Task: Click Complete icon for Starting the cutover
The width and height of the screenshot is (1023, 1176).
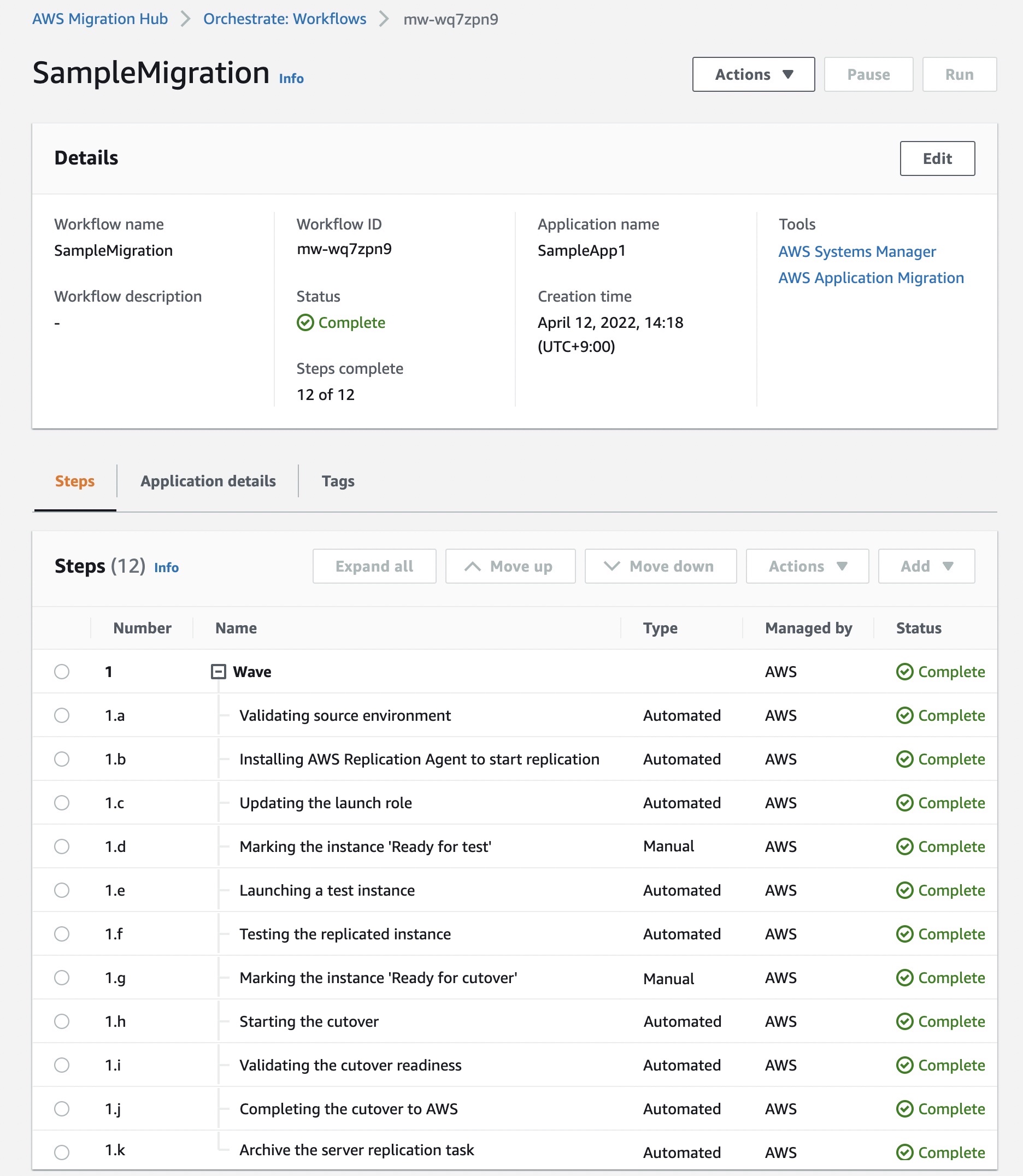Action: click(904, 1021)
